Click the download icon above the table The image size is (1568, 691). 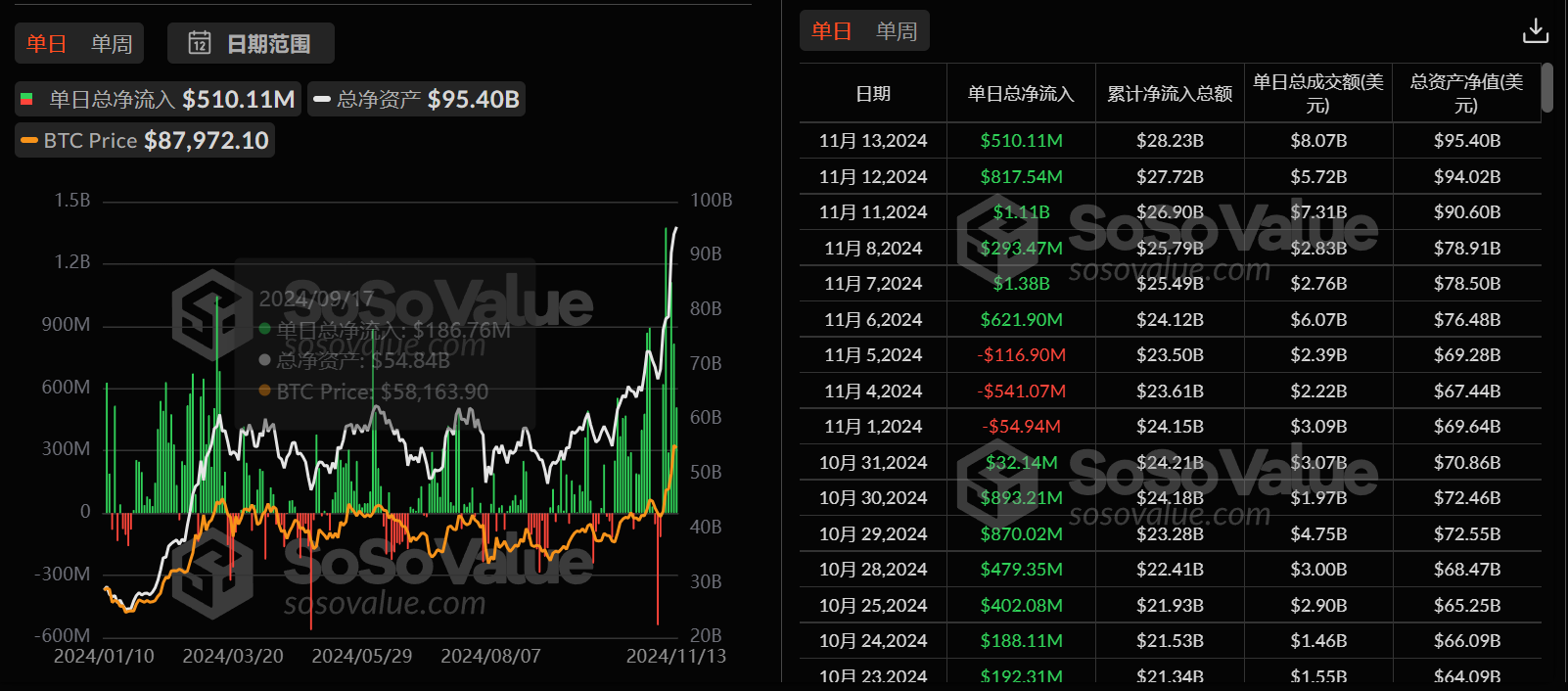(x=1535, y=31)
